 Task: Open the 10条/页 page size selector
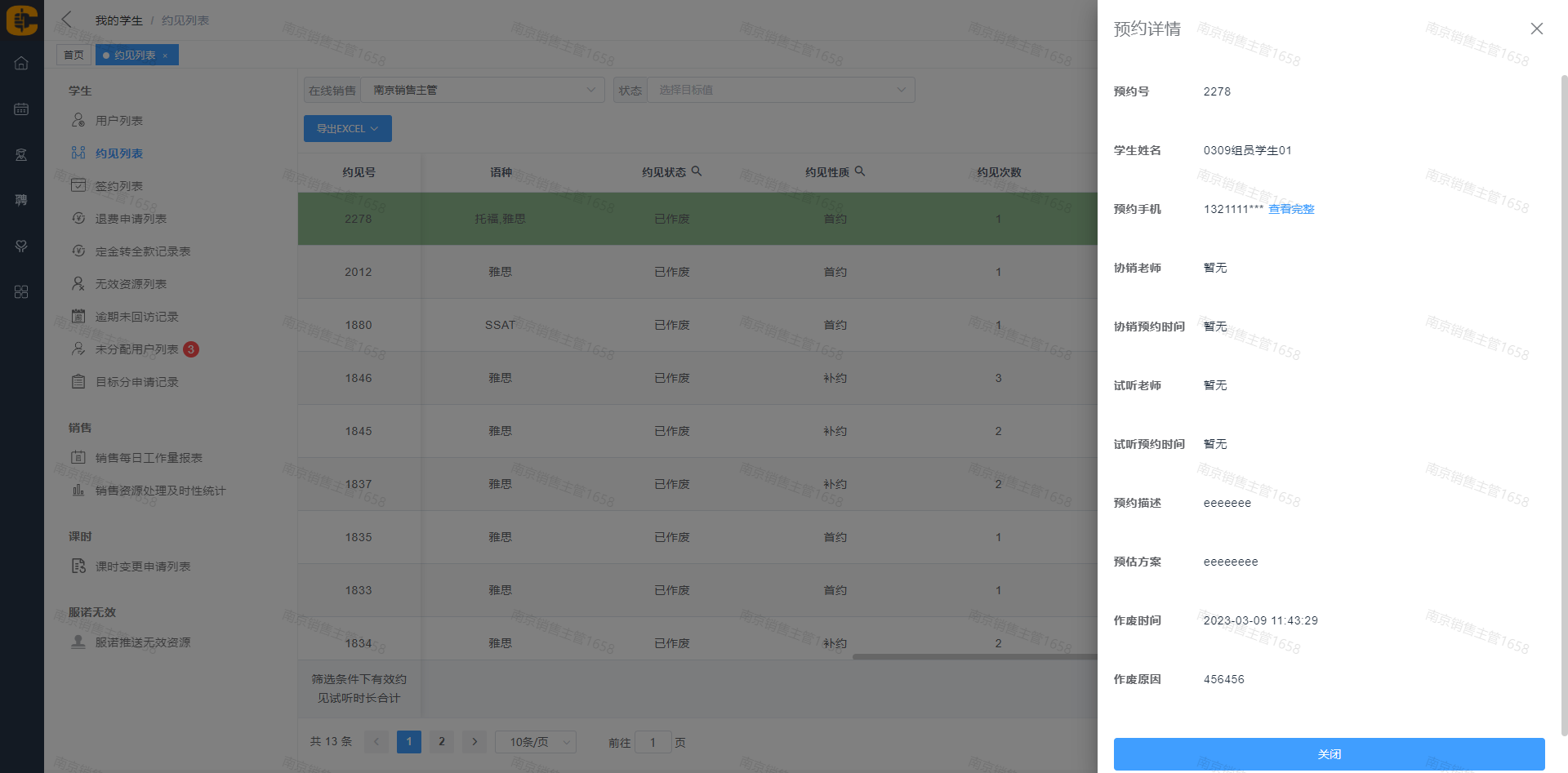tap(536, 742)
